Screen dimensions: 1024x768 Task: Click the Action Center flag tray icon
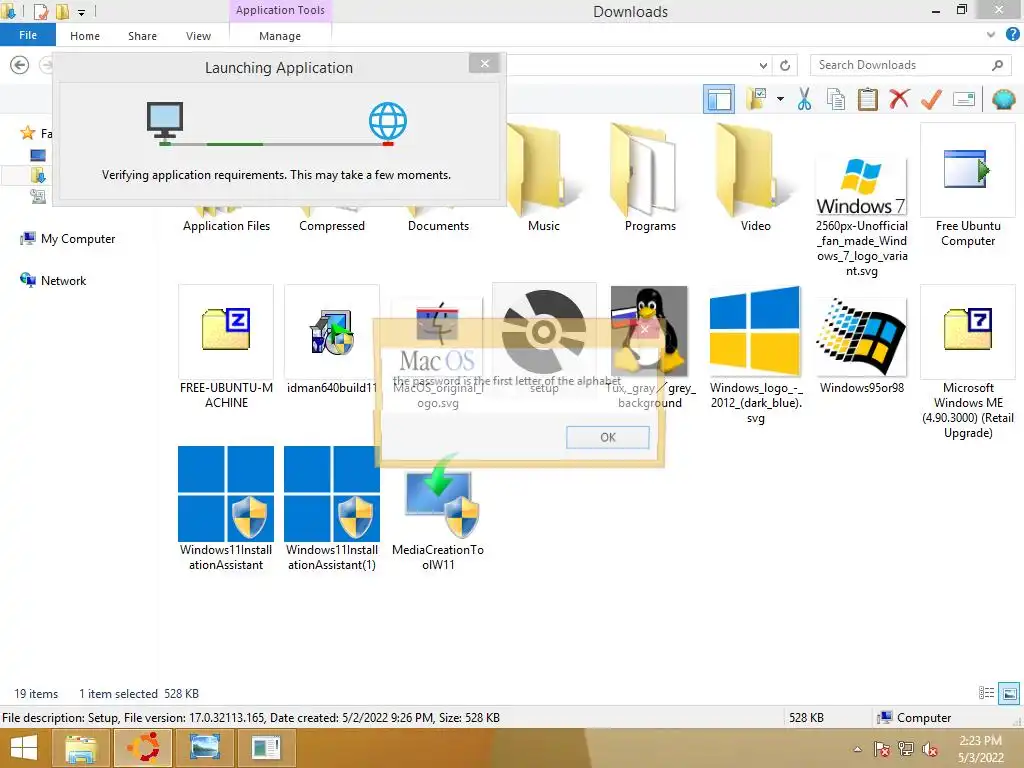(x=881, y=749)
